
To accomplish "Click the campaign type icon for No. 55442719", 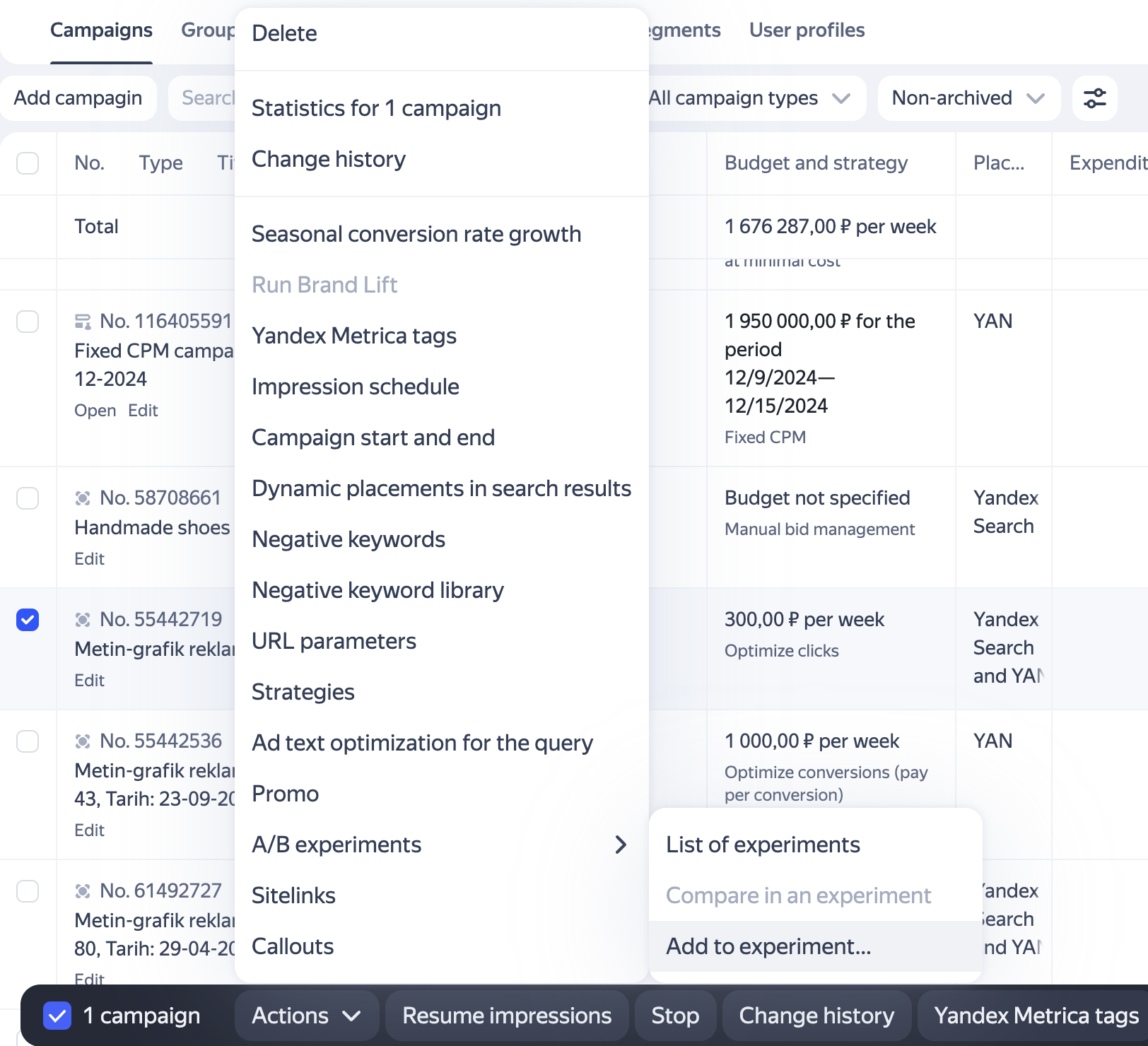I will click(83, 621).
